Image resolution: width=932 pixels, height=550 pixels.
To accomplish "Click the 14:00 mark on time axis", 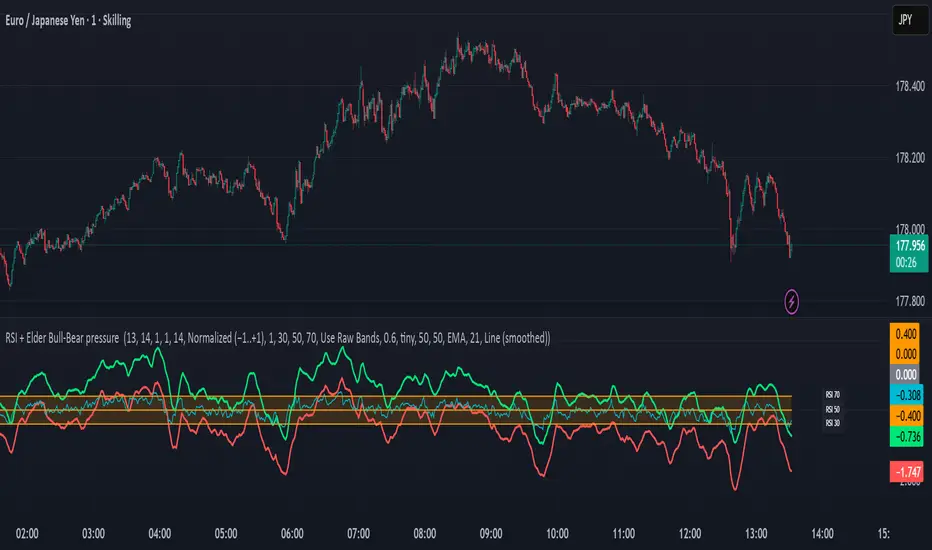I will pyautogui.click(x=823, y=533).
